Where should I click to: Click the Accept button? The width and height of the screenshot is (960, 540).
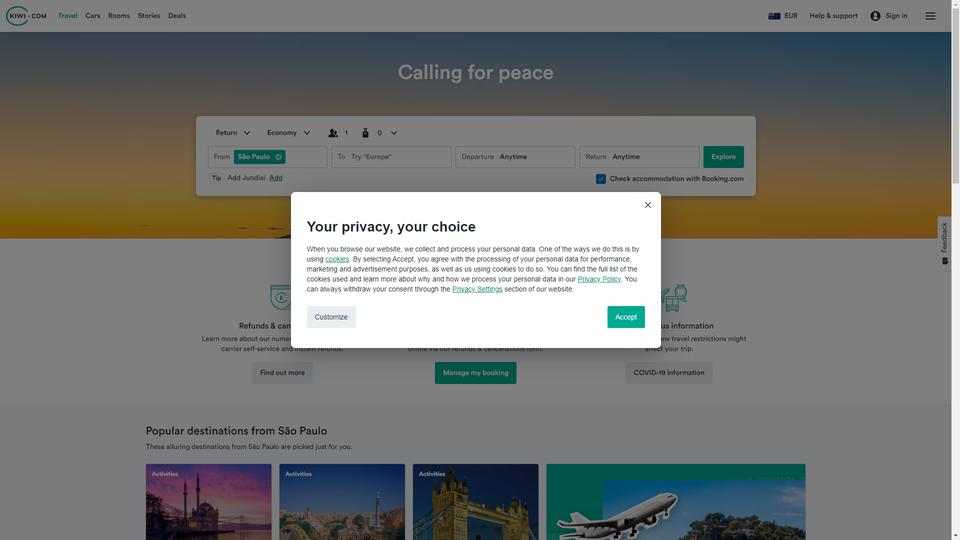(626, 317)
